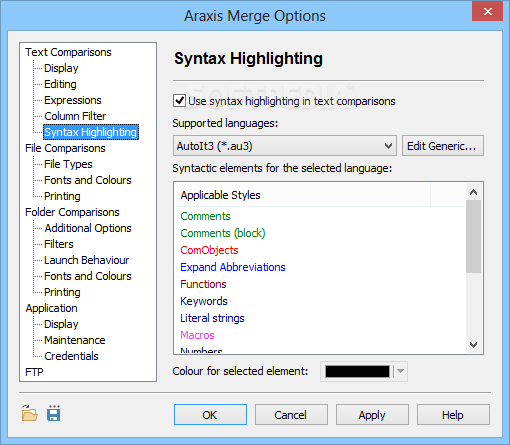Open the Expressions options page
This screenshot has width=510, height=445.
click(73, 100)
